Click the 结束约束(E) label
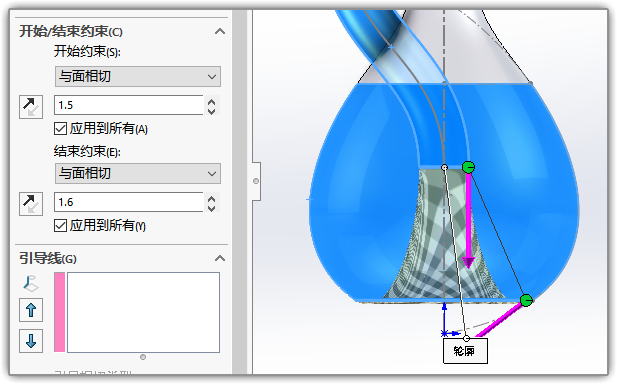 pos(87,151)
